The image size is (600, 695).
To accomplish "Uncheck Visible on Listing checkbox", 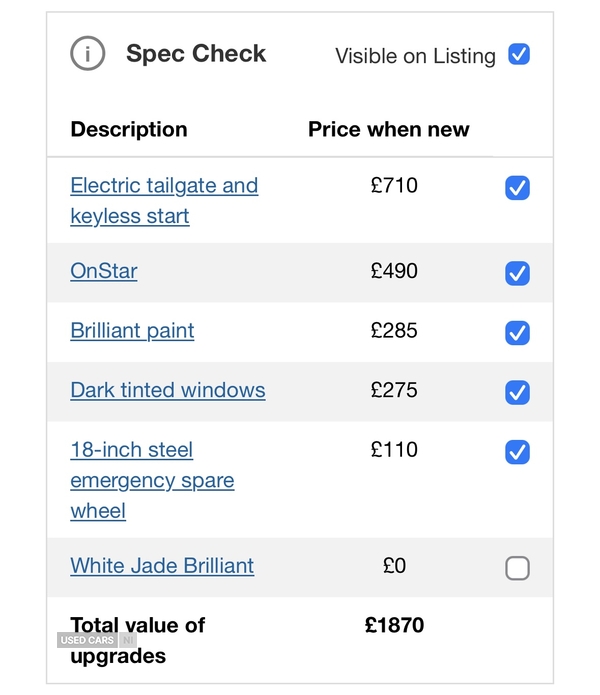I will click(519, 54).
